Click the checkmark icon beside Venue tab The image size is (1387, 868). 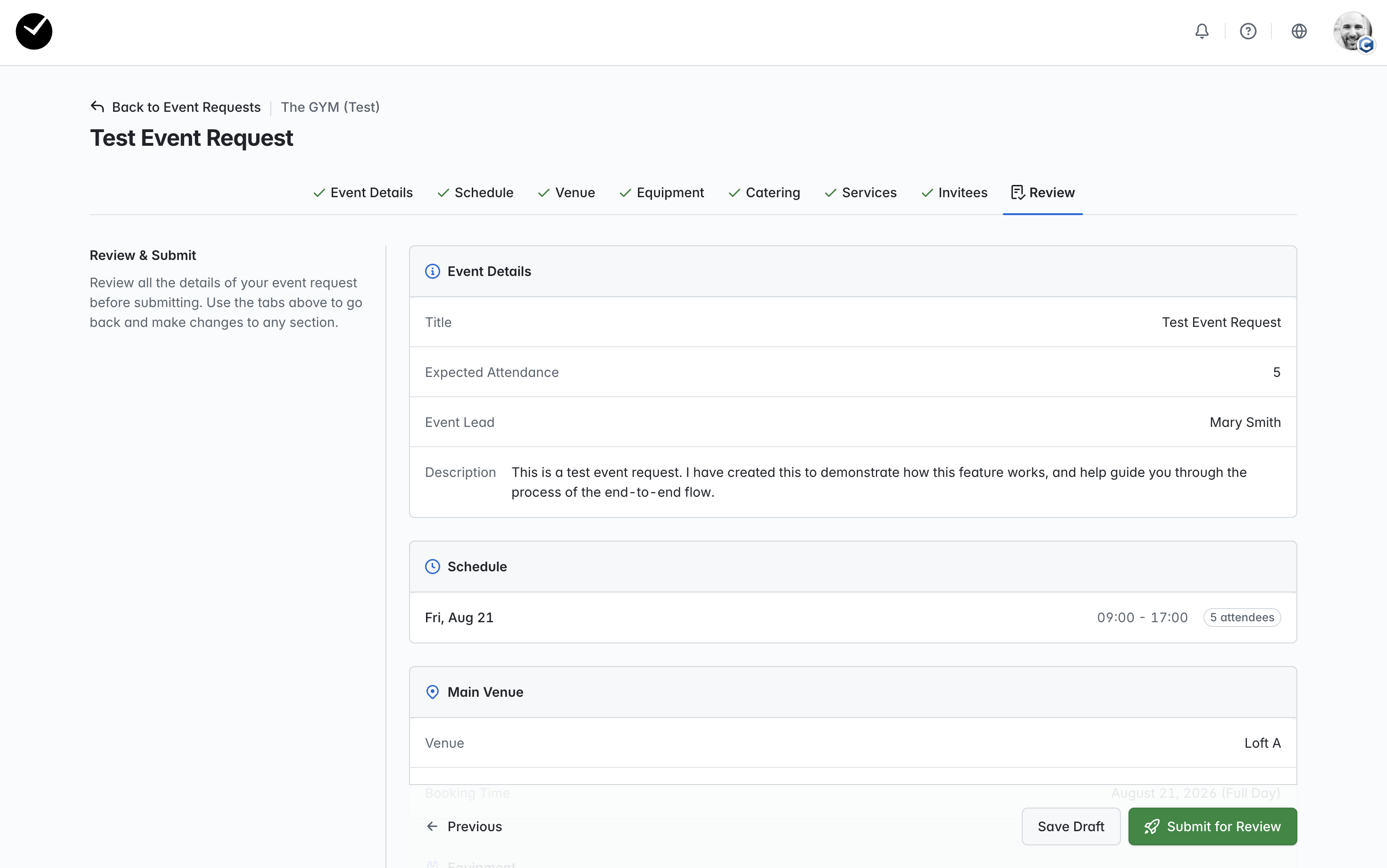tap(543, 193)
